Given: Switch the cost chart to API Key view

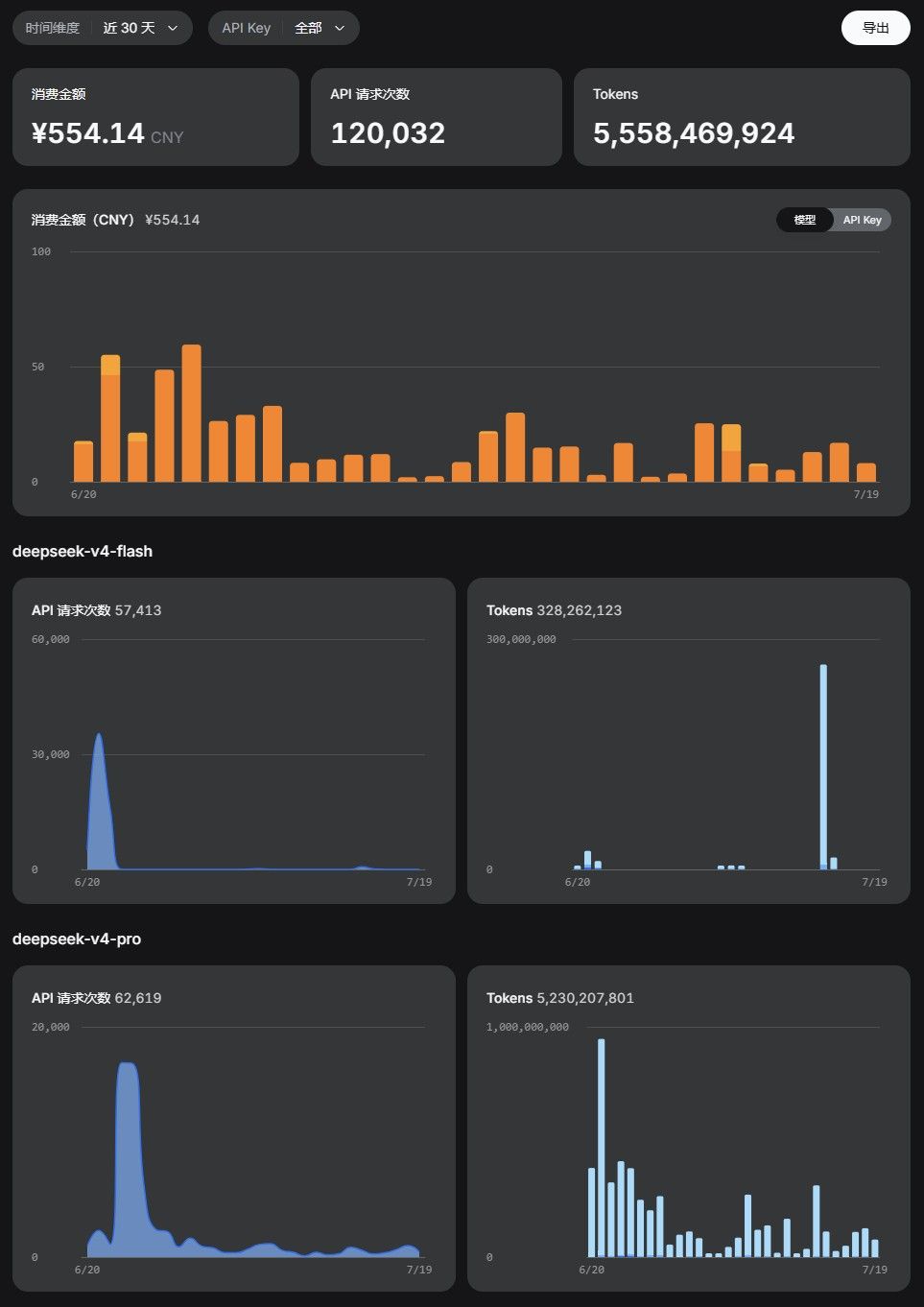Looking at the screenshot, I should [862, 220].
